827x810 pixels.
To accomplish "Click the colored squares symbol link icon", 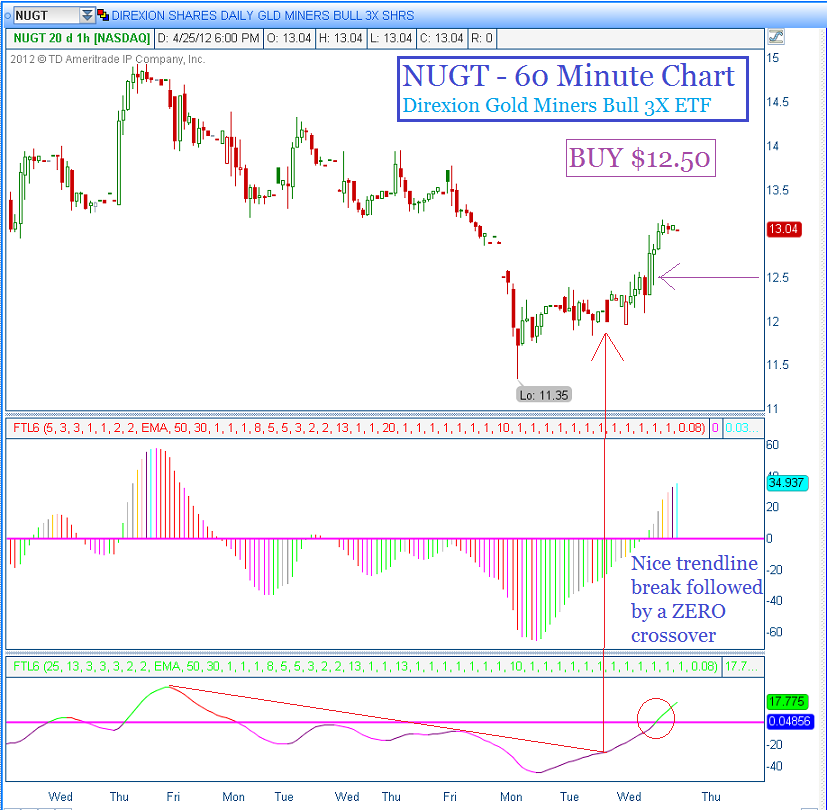I will pos(103,15).
